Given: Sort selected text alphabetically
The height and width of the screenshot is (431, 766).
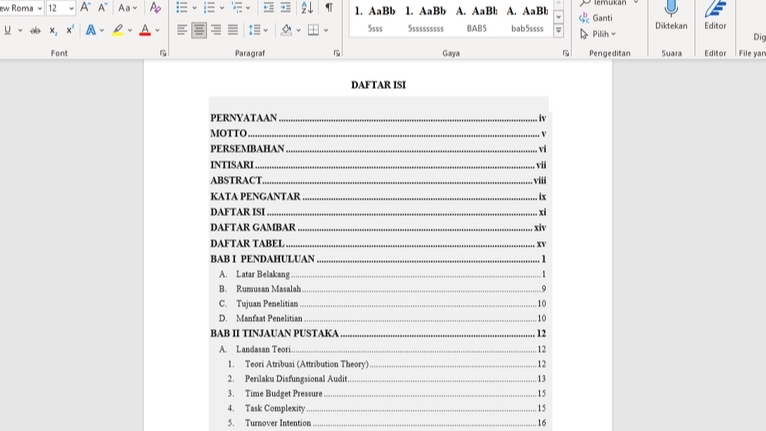Looking at the screenshot, I should click(307, 7).
